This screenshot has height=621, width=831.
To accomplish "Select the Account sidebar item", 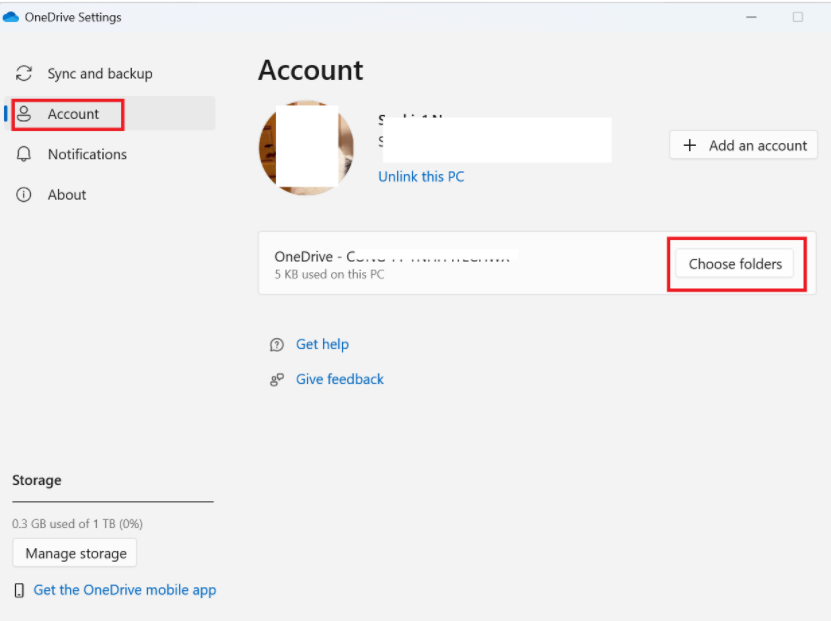I will point(110,114).
